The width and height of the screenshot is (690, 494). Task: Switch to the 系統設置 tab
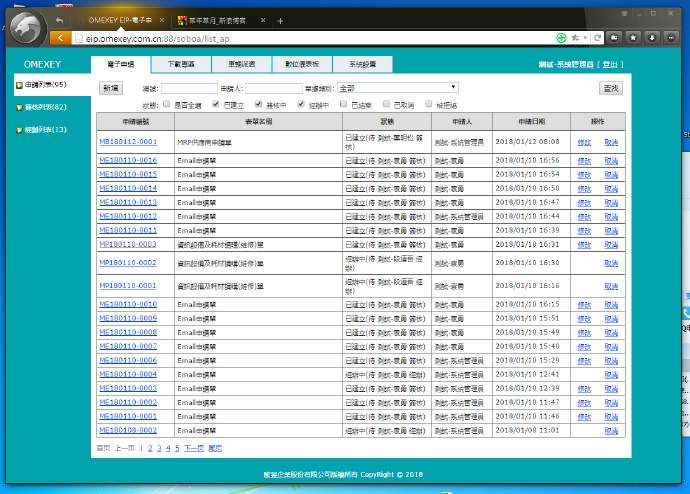click(363, 64)
